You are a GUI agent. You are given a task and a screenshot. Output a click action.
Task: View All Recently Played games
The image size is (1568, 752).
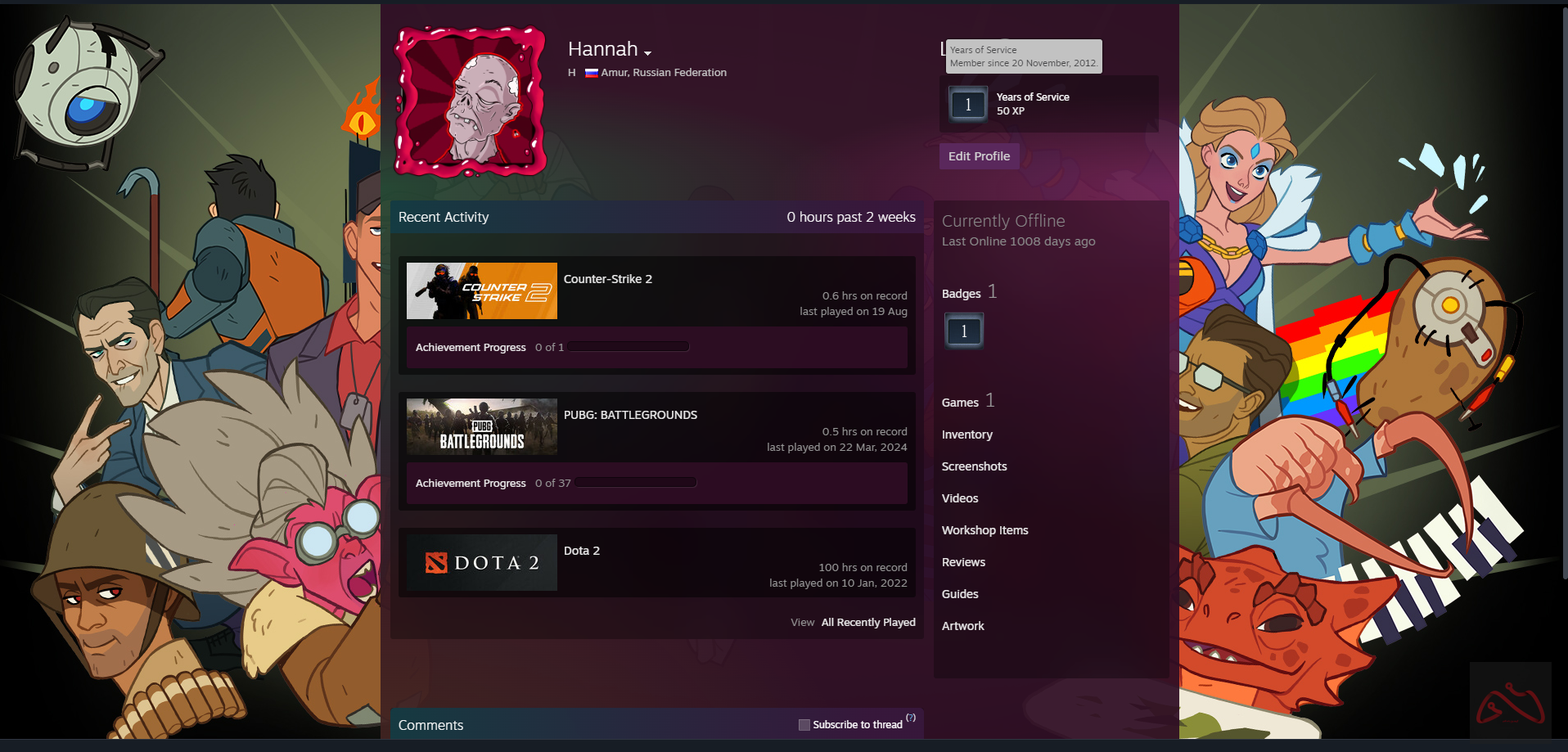[867, 623]
